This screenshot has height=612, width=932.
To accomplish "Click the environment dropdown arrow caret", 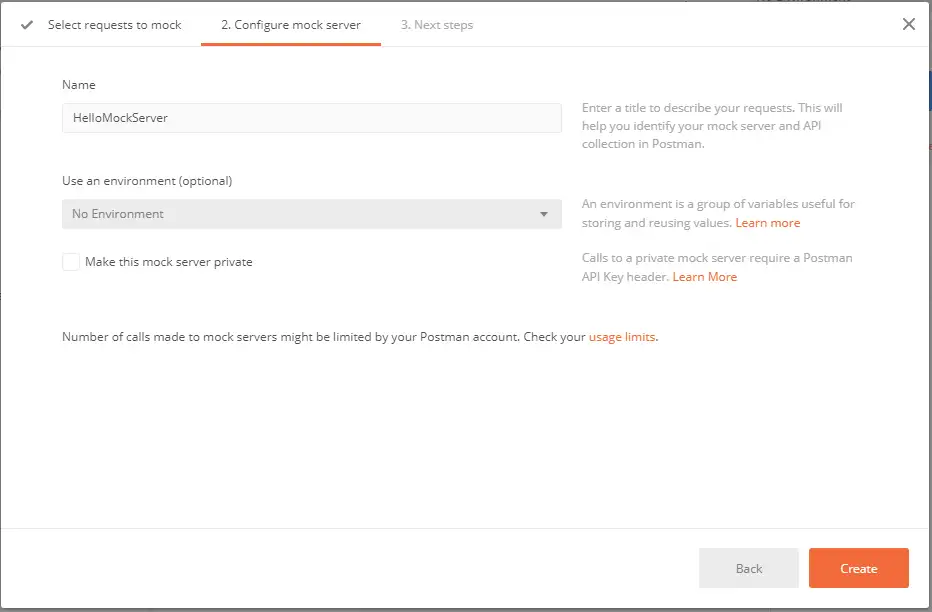I will coord(543,214).
